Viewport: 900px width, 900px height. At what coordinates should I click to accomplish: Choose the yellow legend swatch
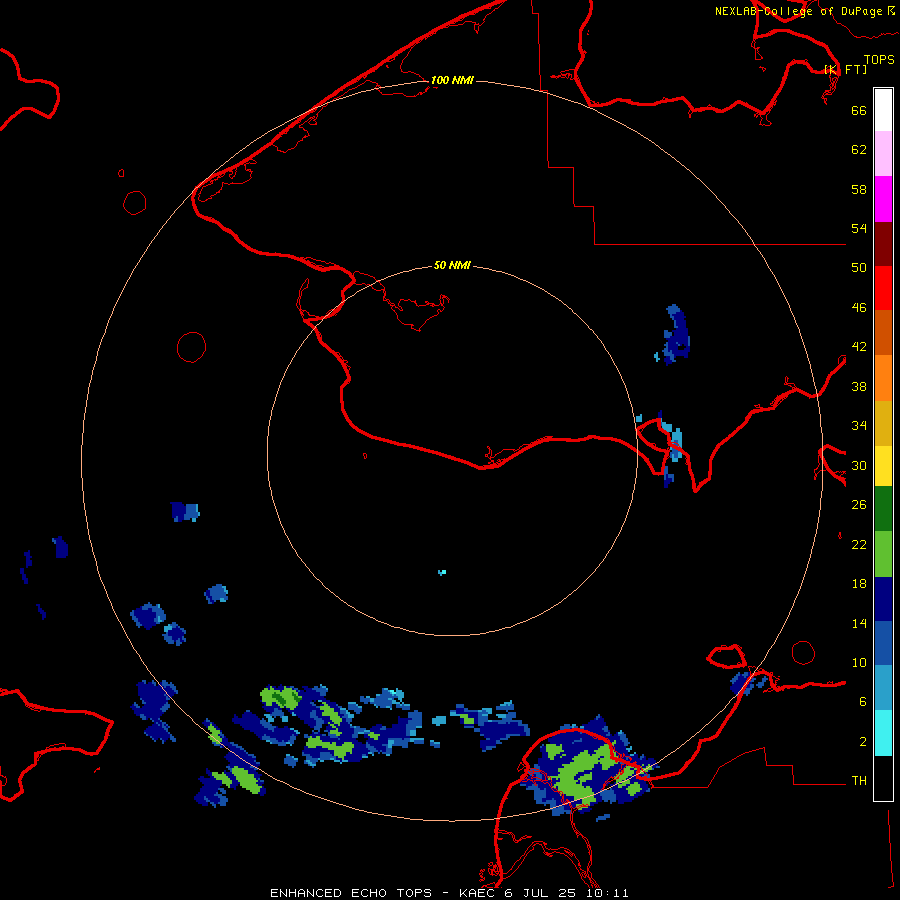pos(883,465)
